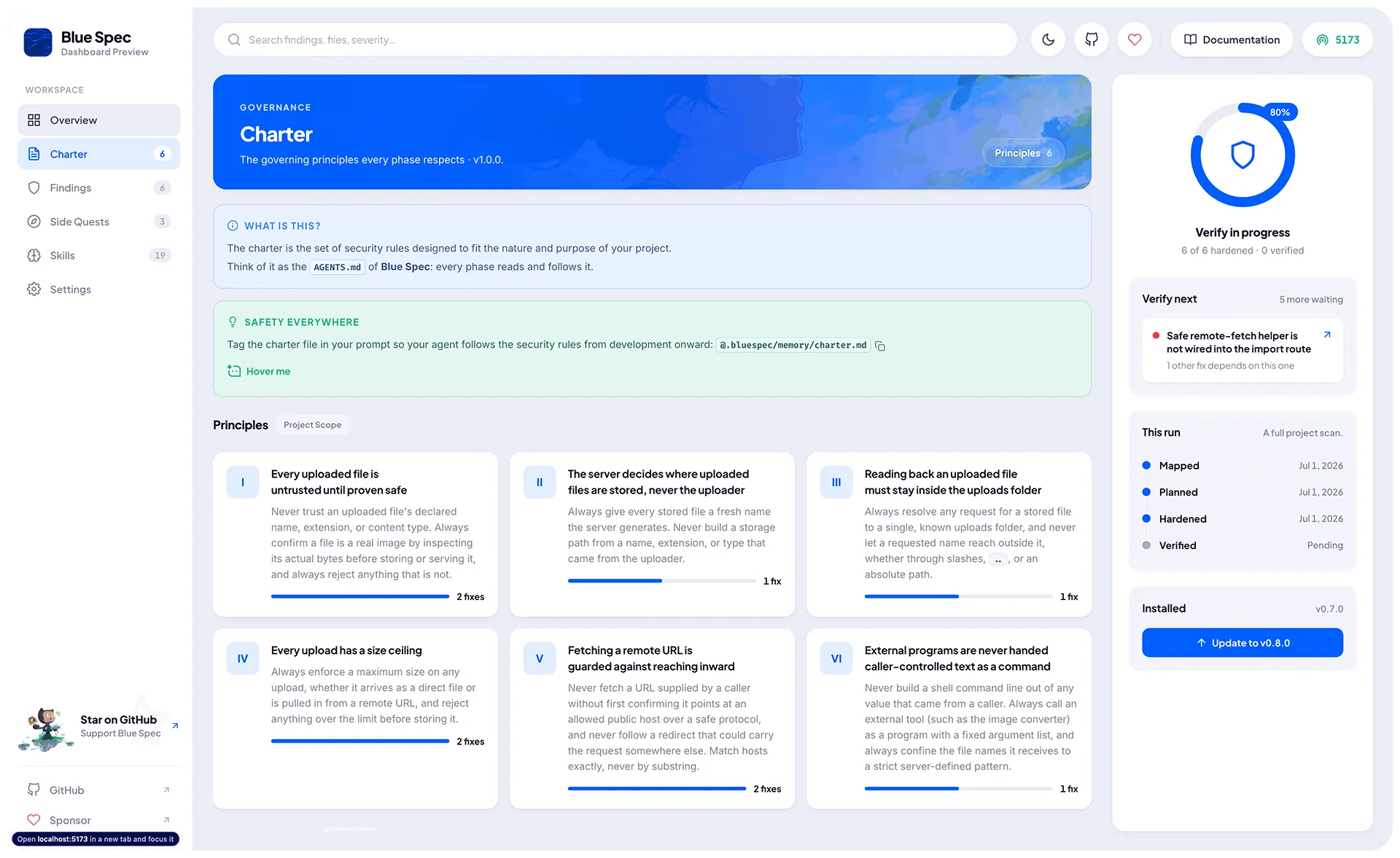Click the Update to v0.8.0 button
The height and width of the screenshot is (858, 1400).
(1242, 643)
